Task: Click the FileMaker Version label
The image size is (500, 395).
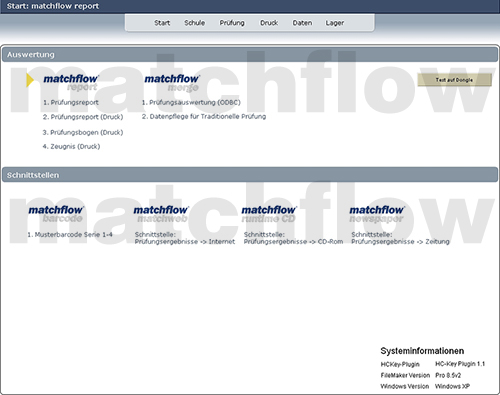Action: click(x=405, y=375)
